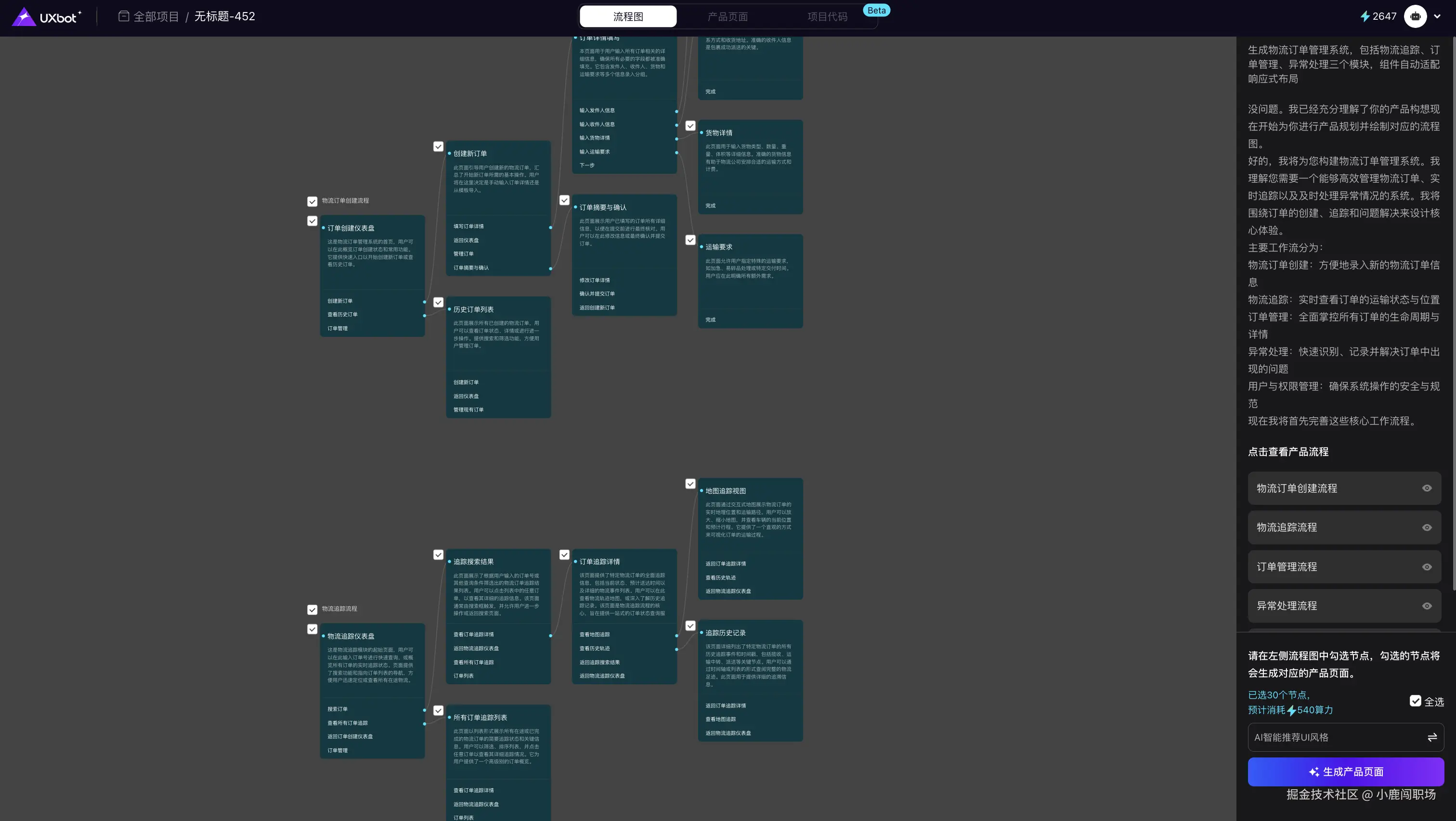Go to 全部项目 breadcrumb link
Image resolution: width=1456 pixels, height=821 pixels.
(156, 16)
